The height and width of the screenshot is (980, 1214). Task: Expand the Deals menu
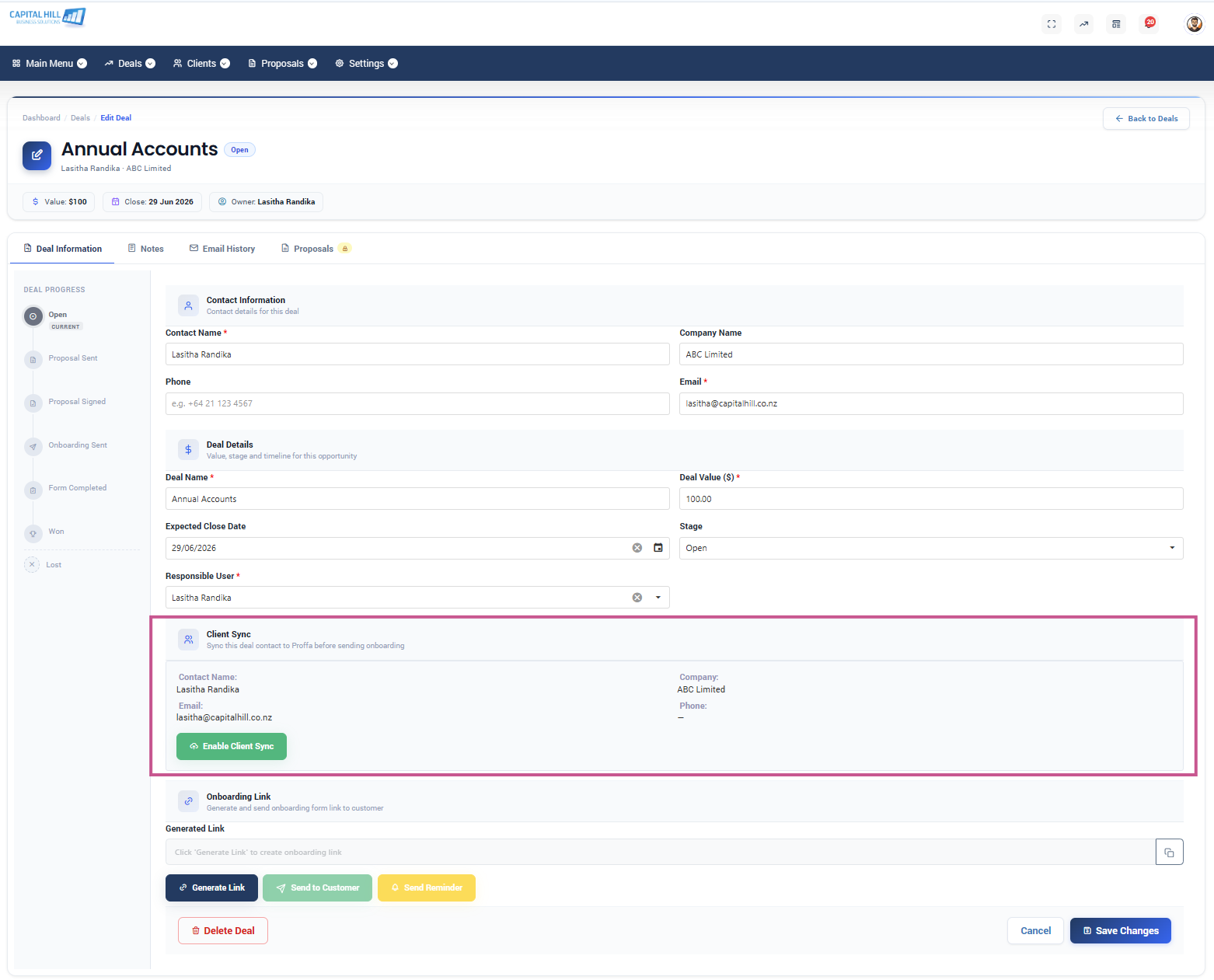130,64
